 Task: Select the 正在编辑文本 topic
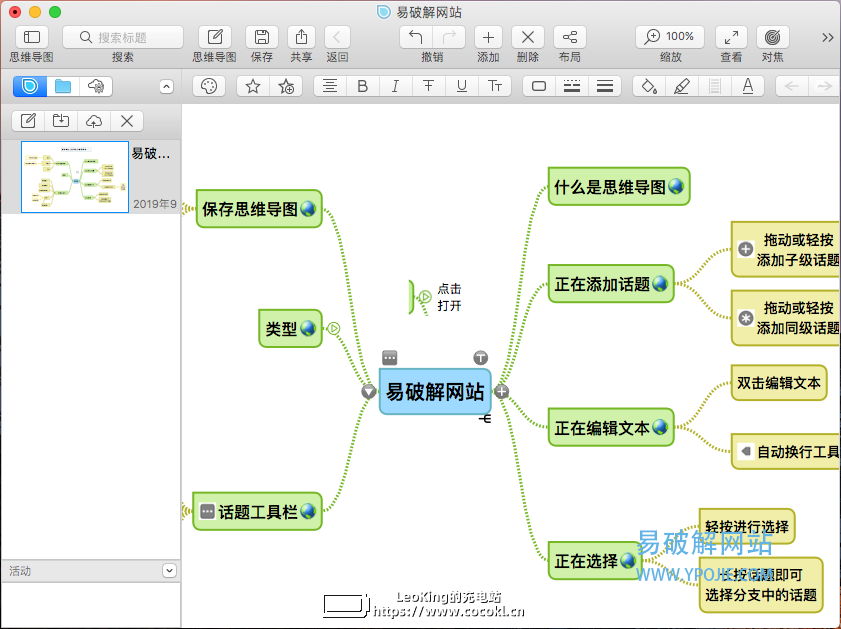click(611, 427)
